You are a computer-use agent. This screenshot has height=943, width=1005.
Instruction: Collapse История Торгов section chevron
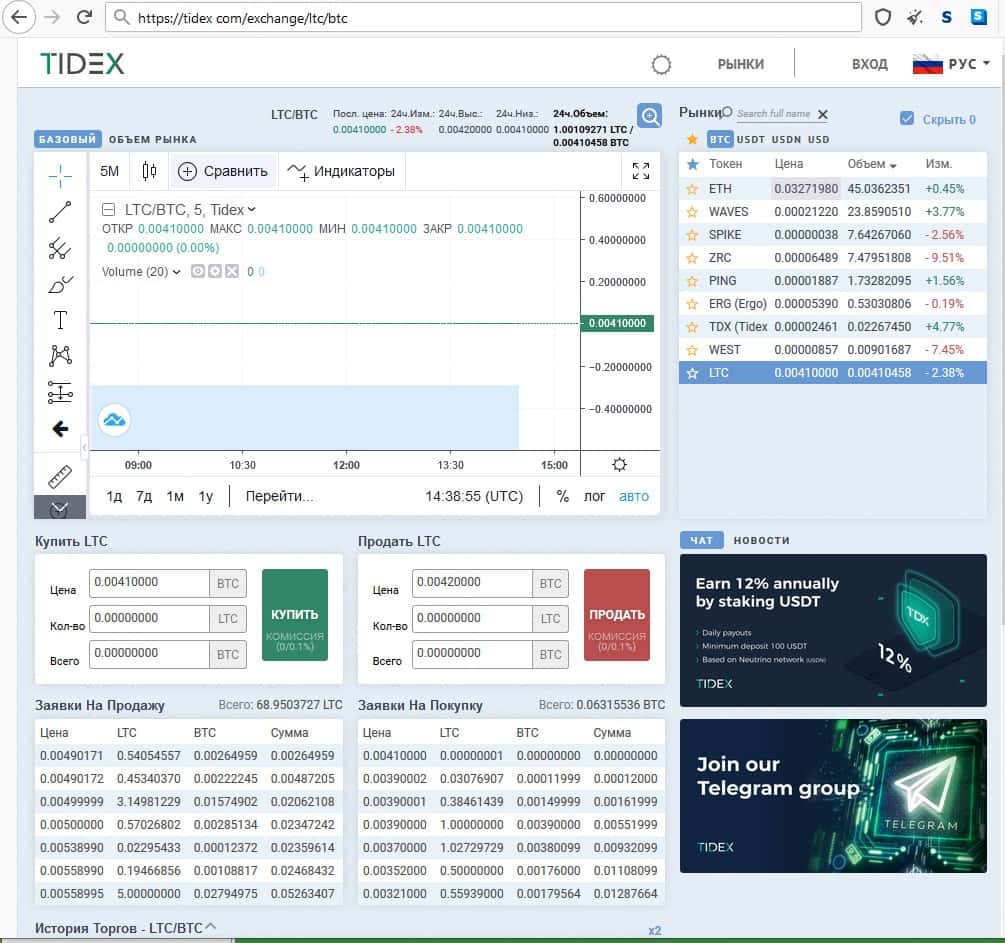click(x=210, y=927)
